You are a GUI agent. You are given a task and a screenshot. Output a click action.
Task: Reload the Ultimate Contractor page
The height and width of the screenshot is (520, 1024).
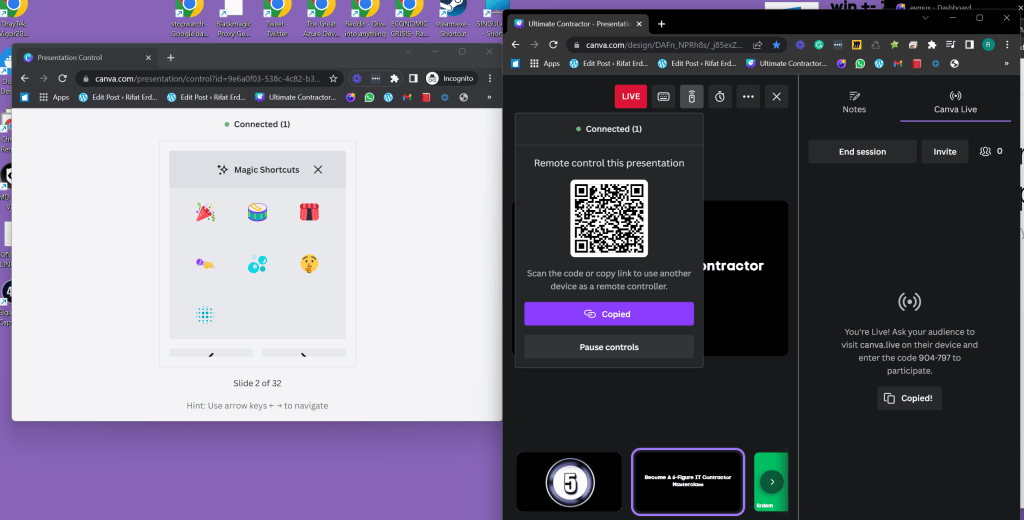(x=553, y=44)
